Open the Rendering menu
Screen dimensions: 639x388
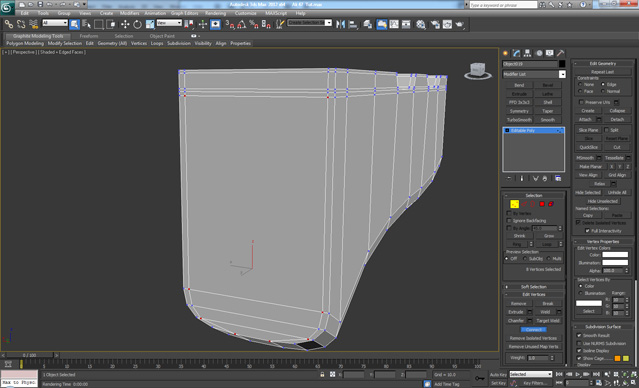tap(216, 13)
